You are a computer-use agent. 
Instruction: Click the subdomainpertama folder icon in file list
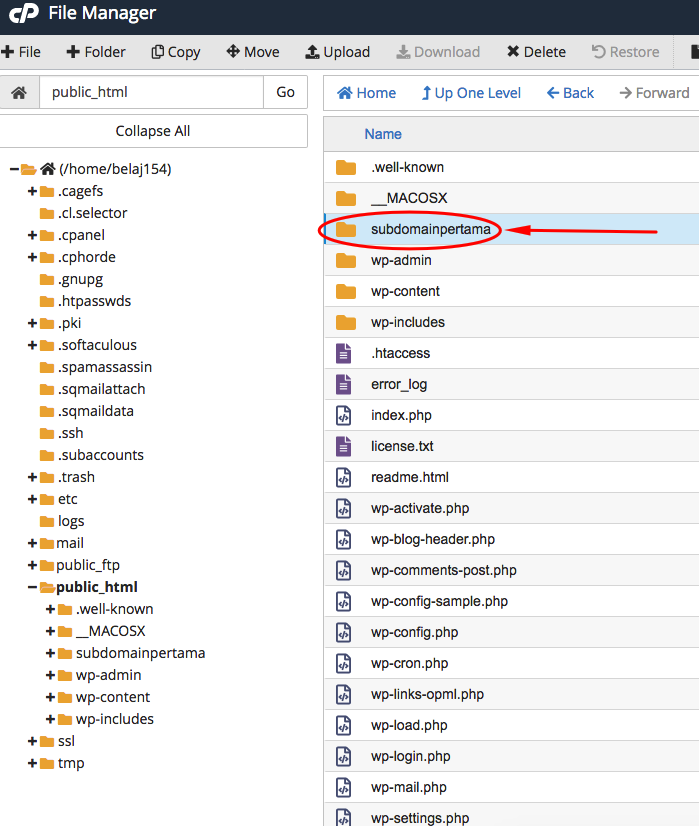tap(346, 229)
